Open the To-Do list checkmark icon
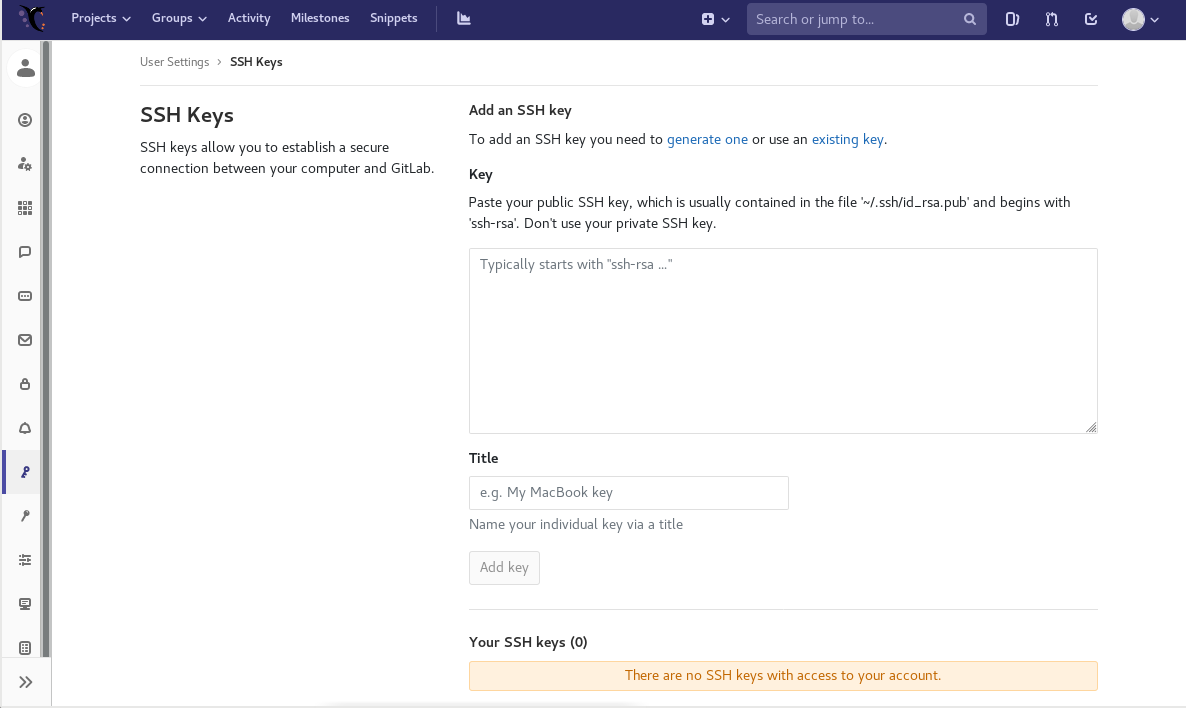Viewport: 1186px width, 708px height. 1091,19
